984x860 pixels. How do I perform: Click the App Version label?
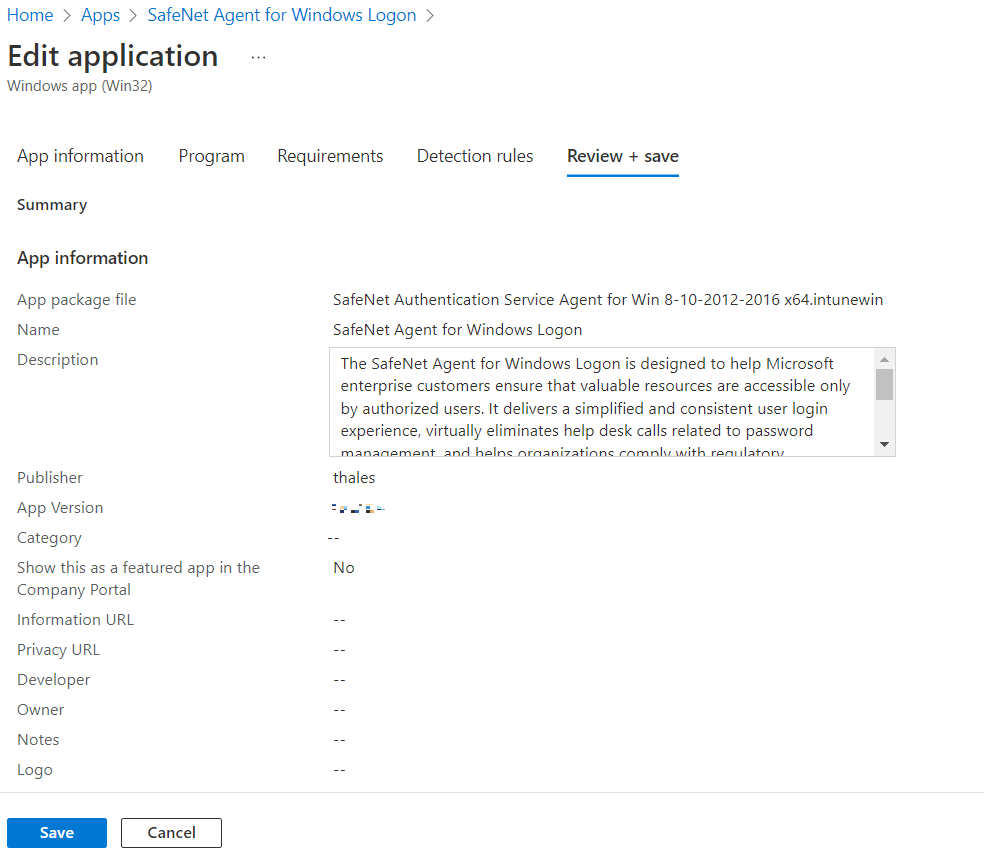click(x=60, y=508)
